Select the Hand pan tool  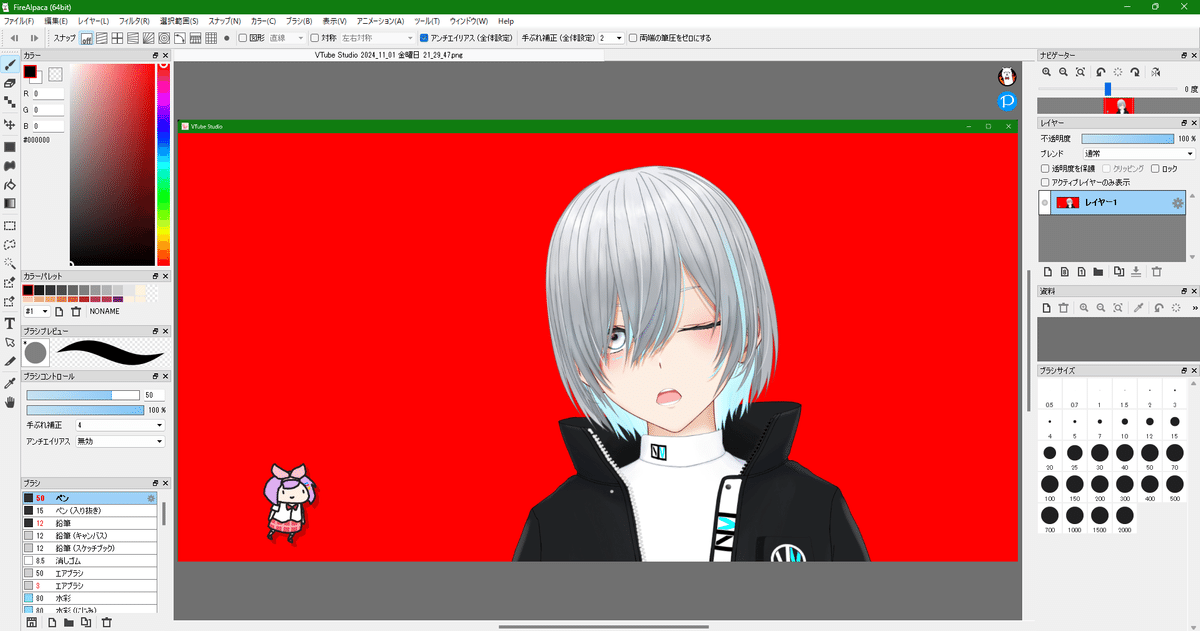click(9, 402)
